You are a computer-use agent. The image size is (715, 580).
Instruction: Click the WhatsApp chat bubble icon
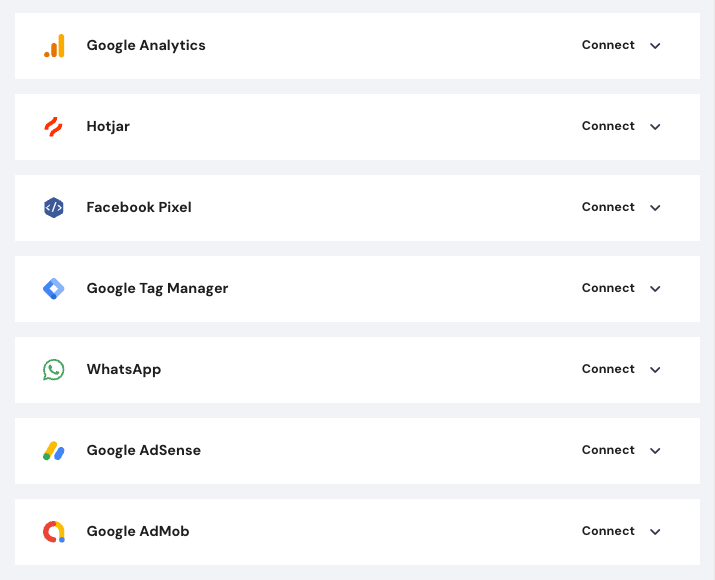pyautogui.click(x=54, y=370)
